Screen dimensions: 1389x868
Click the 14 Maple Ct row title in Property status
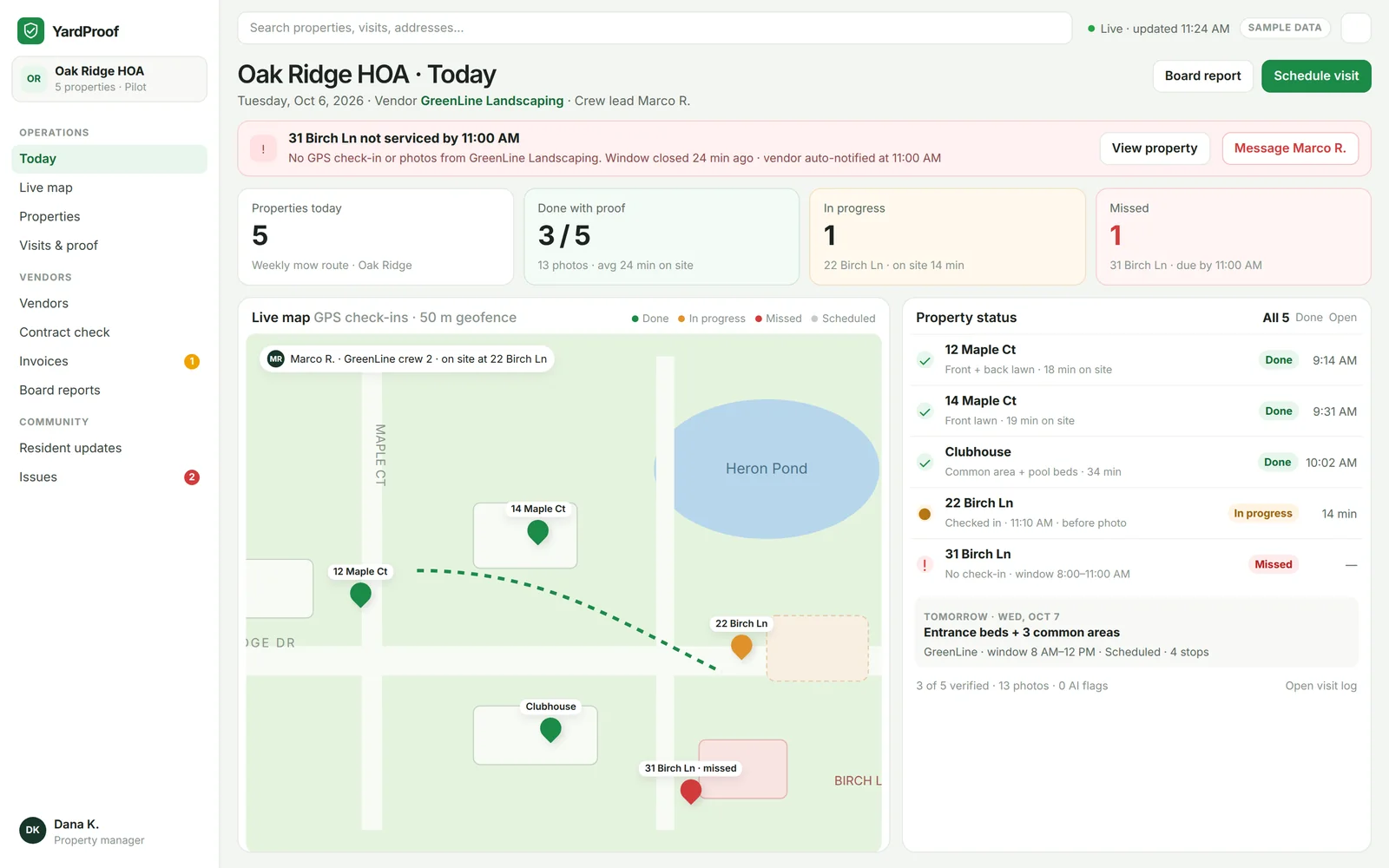tap(980, 401)
